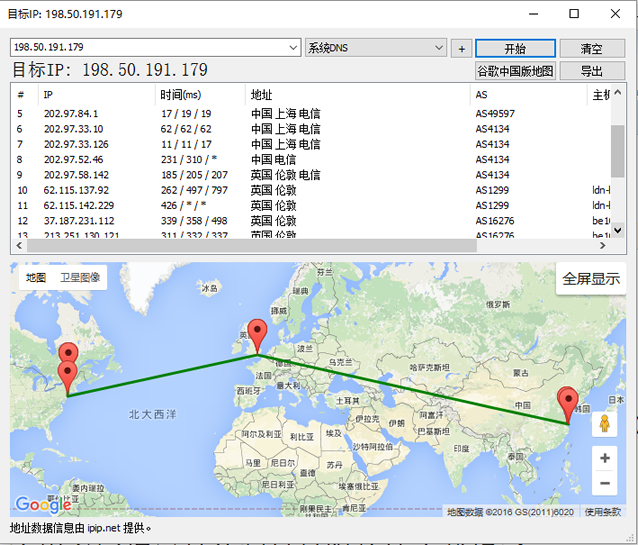Click 全屏显示 to show fullscreen map
The image size is (638, 545).
590,279
